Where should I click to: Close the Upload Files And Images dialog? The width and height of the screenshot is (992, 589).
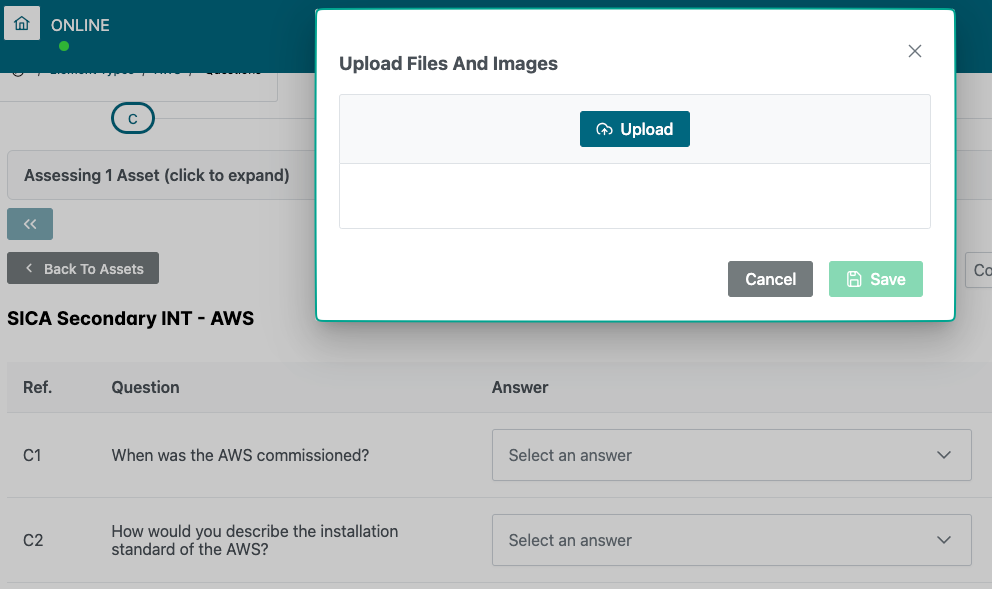point(914,51)
